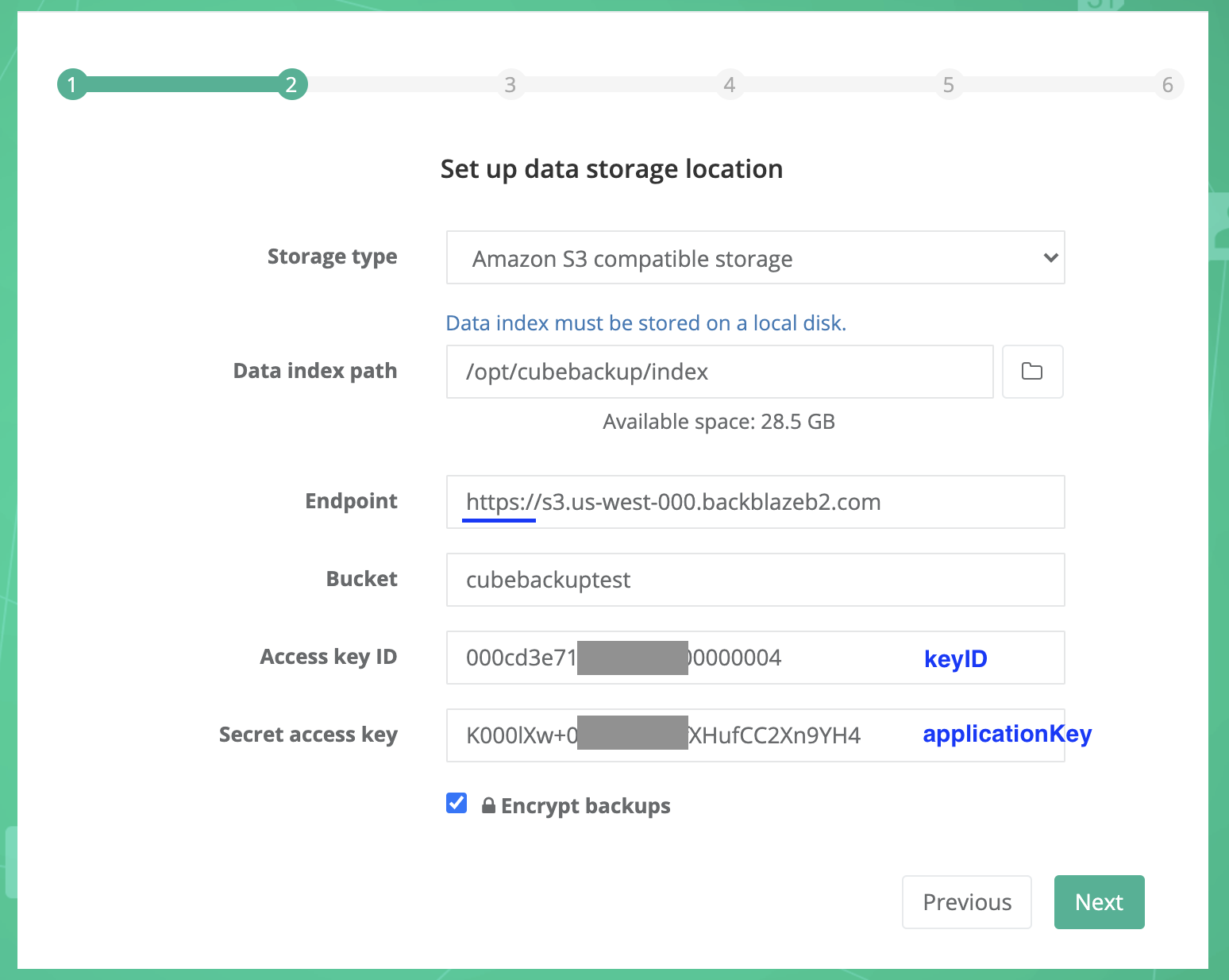The image size is (1229, 980).
Task: Click the step 4 circle in the wizard
Action: 730,84
